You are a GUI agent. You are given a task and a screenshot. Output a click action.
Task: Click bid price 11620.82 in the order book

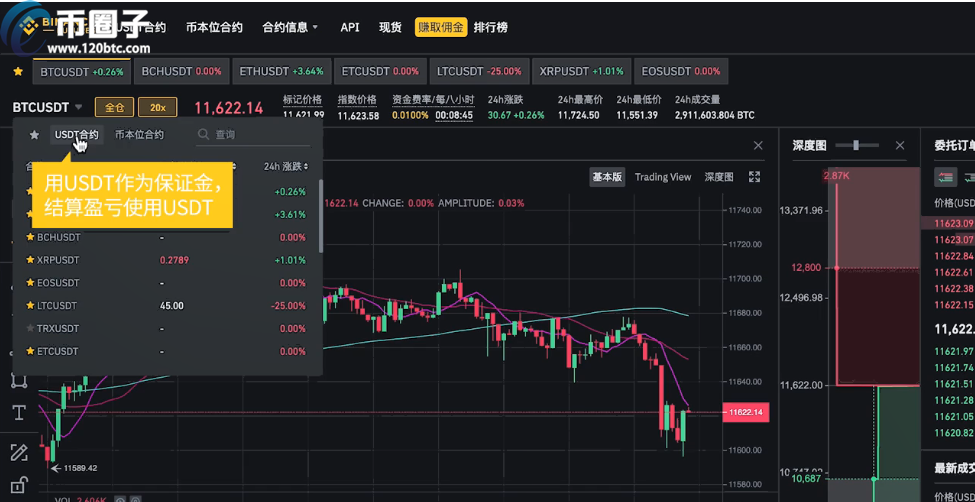coord(954,432)
